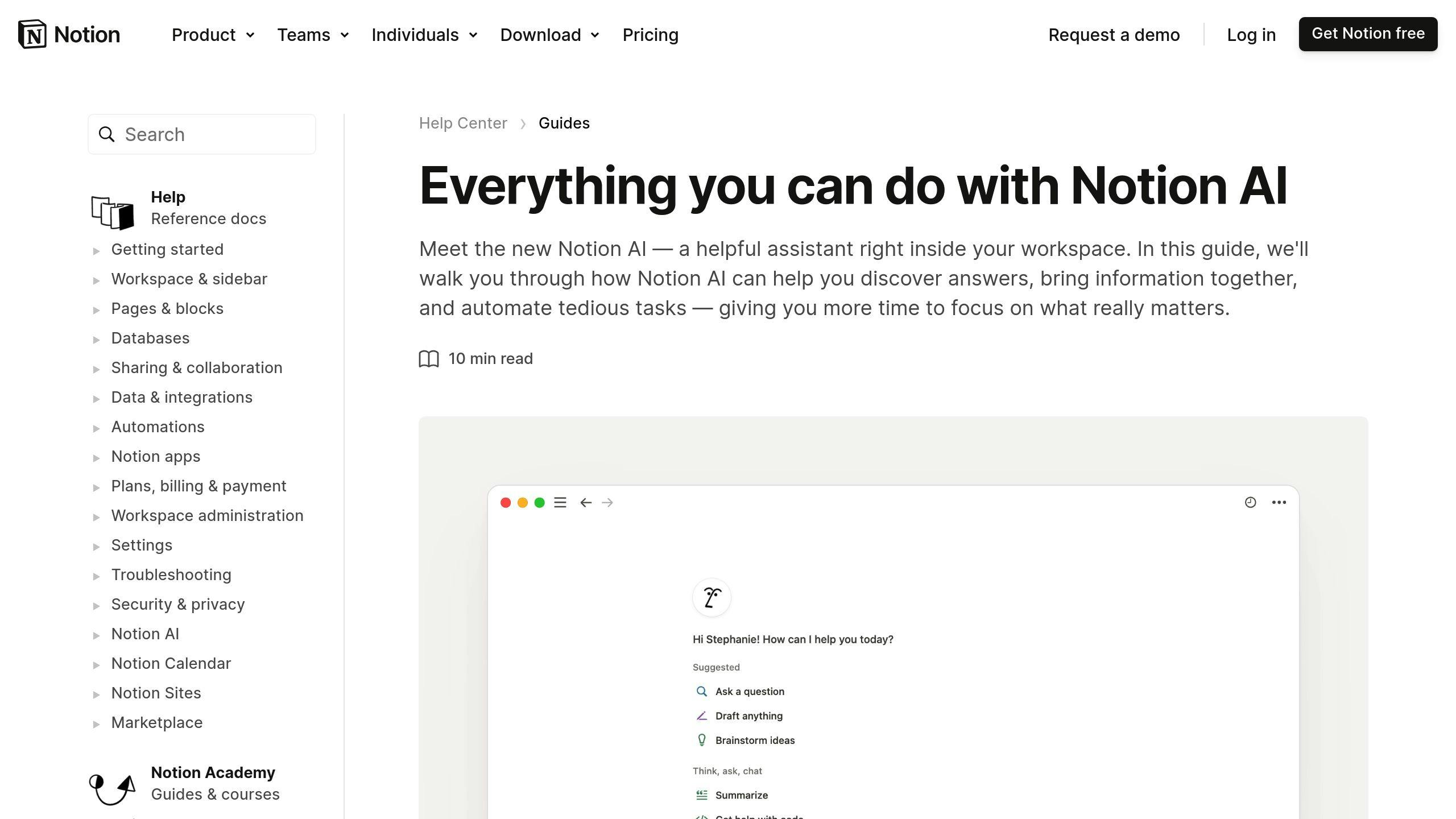Click the Draft anything pencil icon
The image size is (1456, 819).
702,716
